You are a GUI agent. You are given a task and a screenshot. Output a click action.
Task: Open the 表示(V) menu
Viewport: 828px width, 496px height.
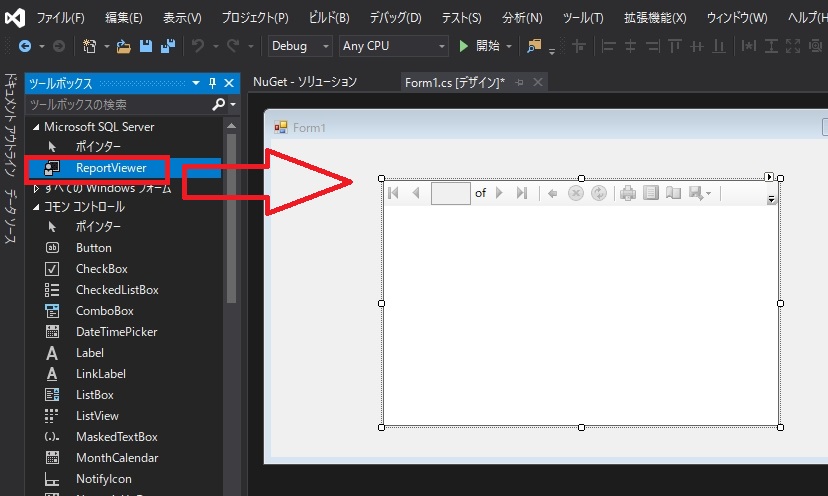click(182, 18)
